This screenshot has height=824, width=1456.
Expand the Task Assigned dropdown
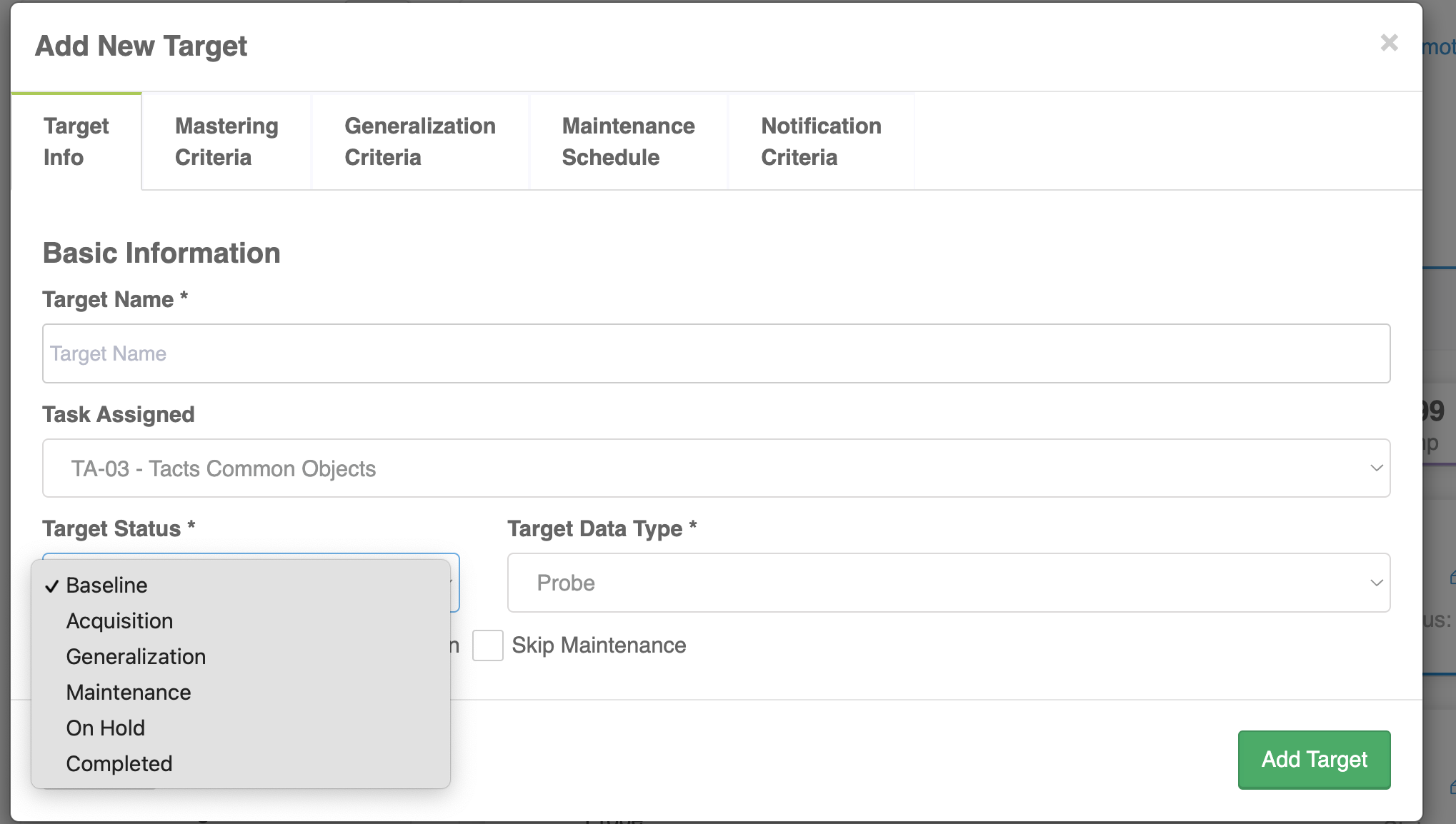[x=716, y=468]
